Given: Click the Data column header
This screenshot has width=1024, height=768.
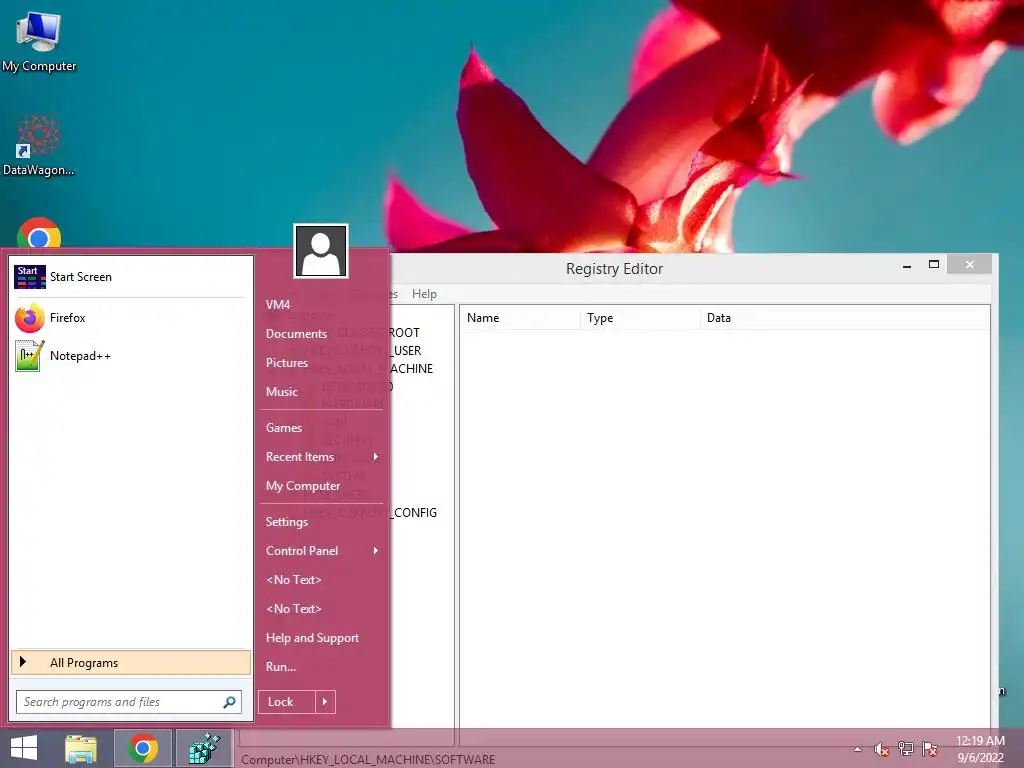Looking at the screenshot, I should [x=845, y=318].
